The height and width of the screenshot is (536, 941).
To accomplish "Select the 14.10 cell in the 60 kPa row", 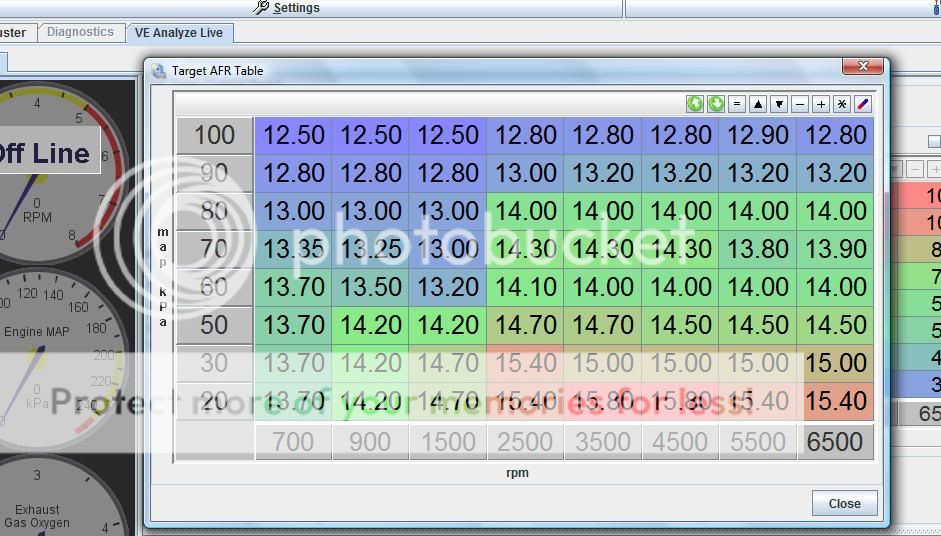I will pyautogui.click(x=525, y=287).
